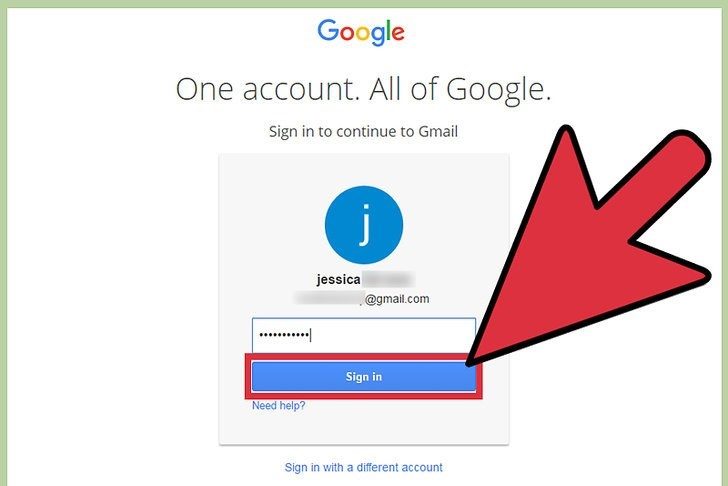Click the multicolor Google logo
Screen dimensions: 728x486
(x=361, y=32)
